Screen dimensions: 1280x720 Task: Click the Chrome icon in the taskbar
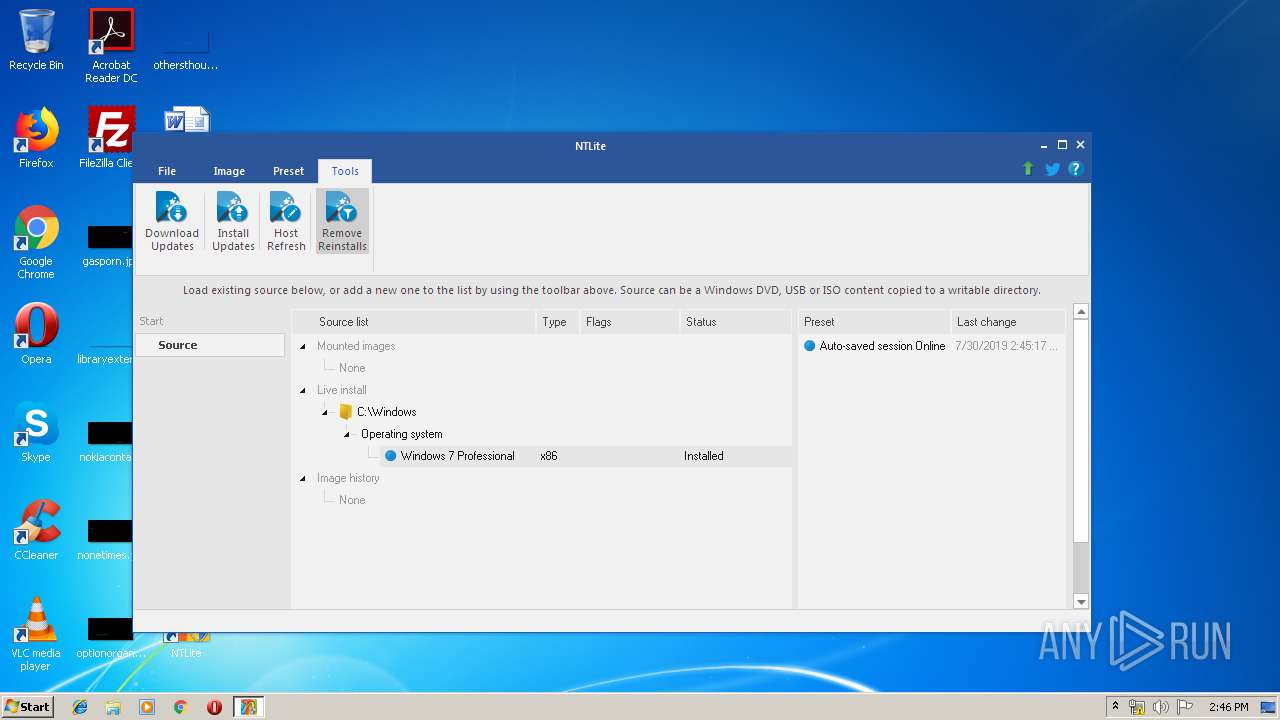point(180,707)
